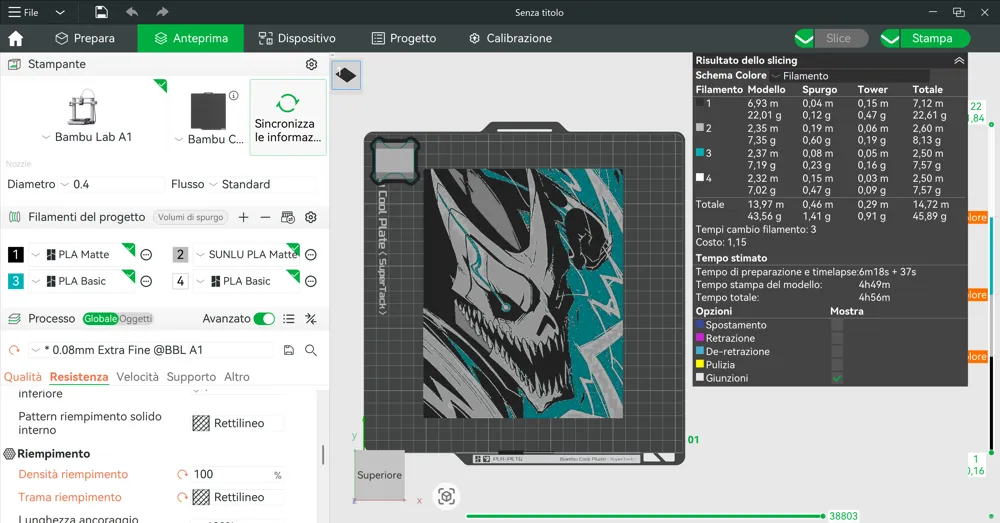Open the nozzle Diametro 0.4 dropdown
This screenshot has width=1000, height=523.
[x=112, y=184]
